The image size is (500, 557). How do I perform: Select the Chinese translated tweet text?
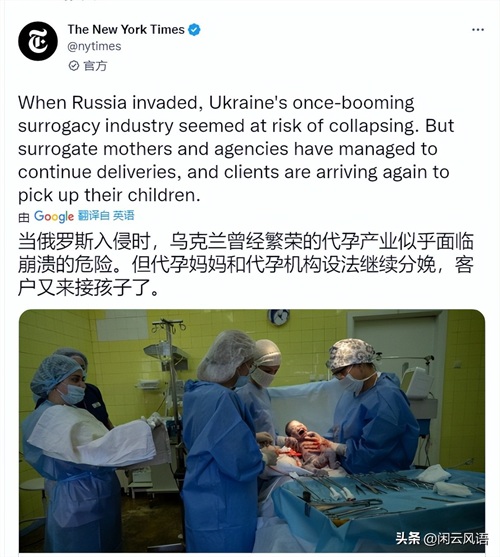[x=246, y=265]
